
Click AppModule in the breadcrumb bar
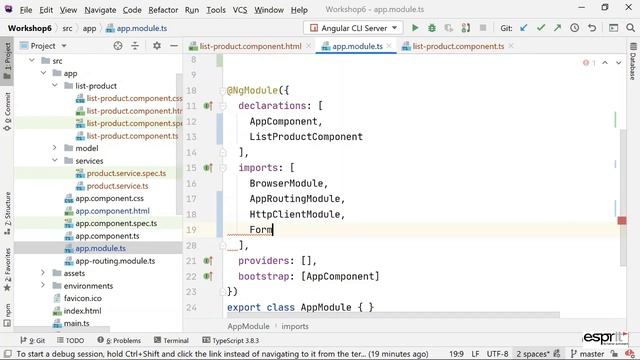click(248, 326)
